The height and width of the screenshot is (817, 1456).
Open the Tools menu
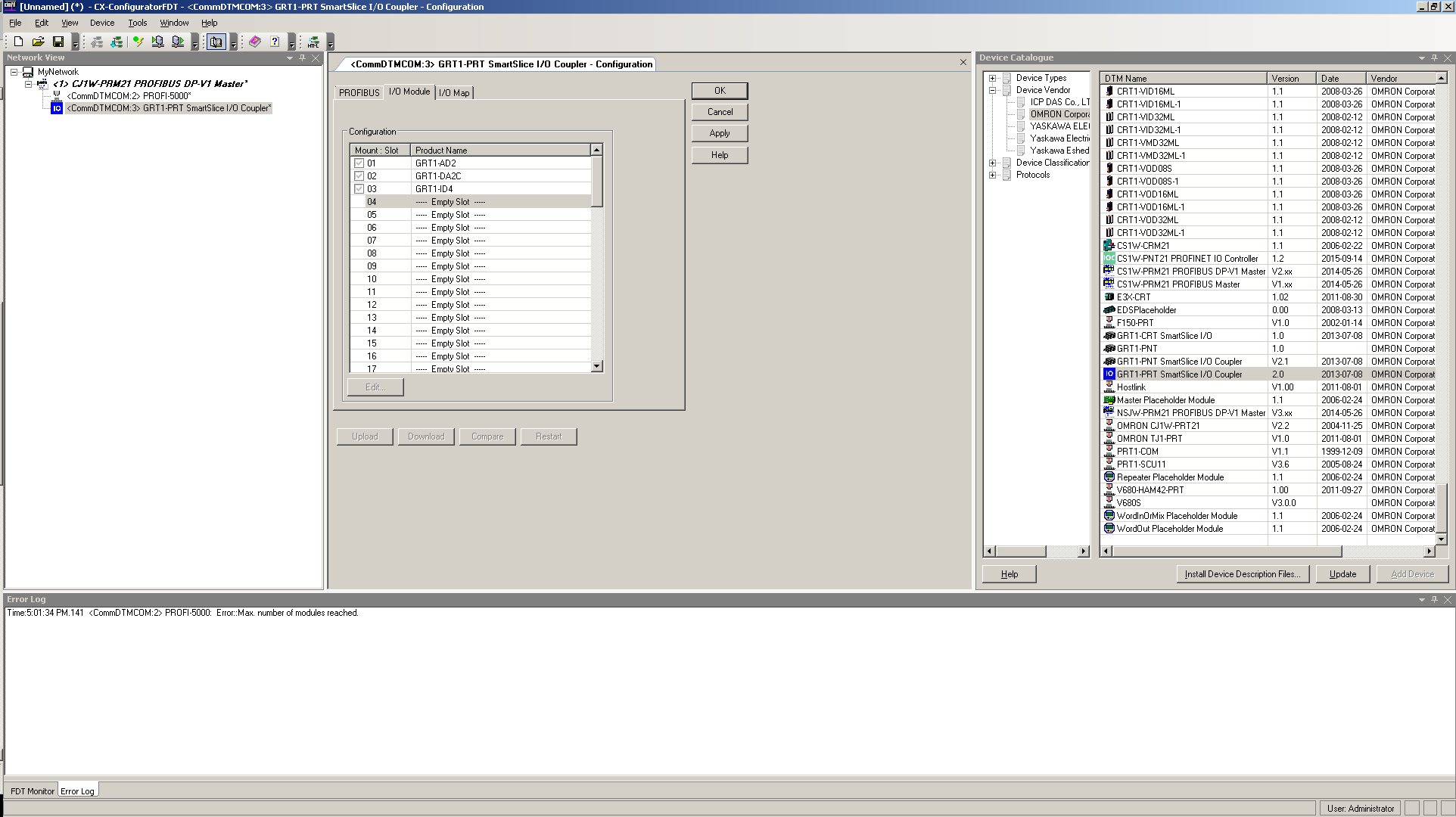137,23
